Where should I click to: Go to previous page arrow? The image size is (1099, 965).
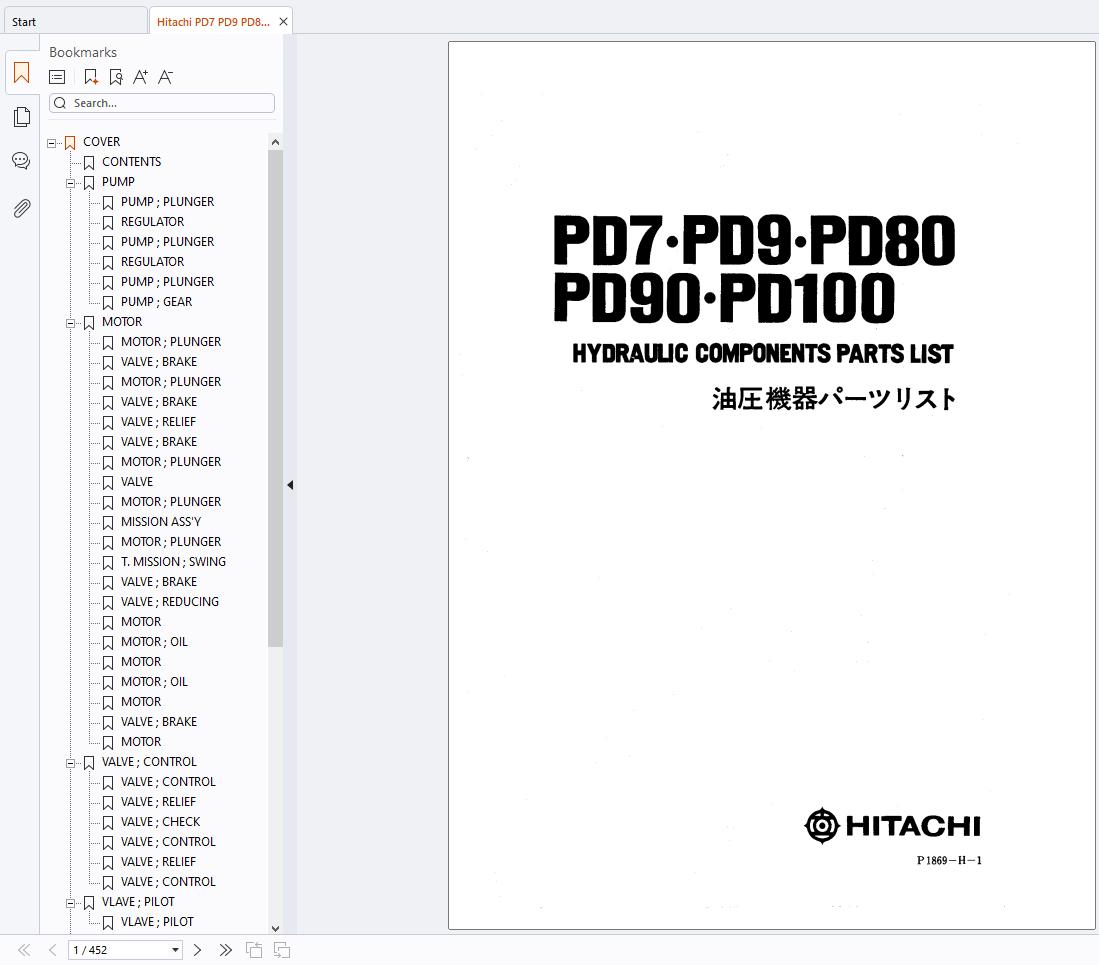[53, 950]
